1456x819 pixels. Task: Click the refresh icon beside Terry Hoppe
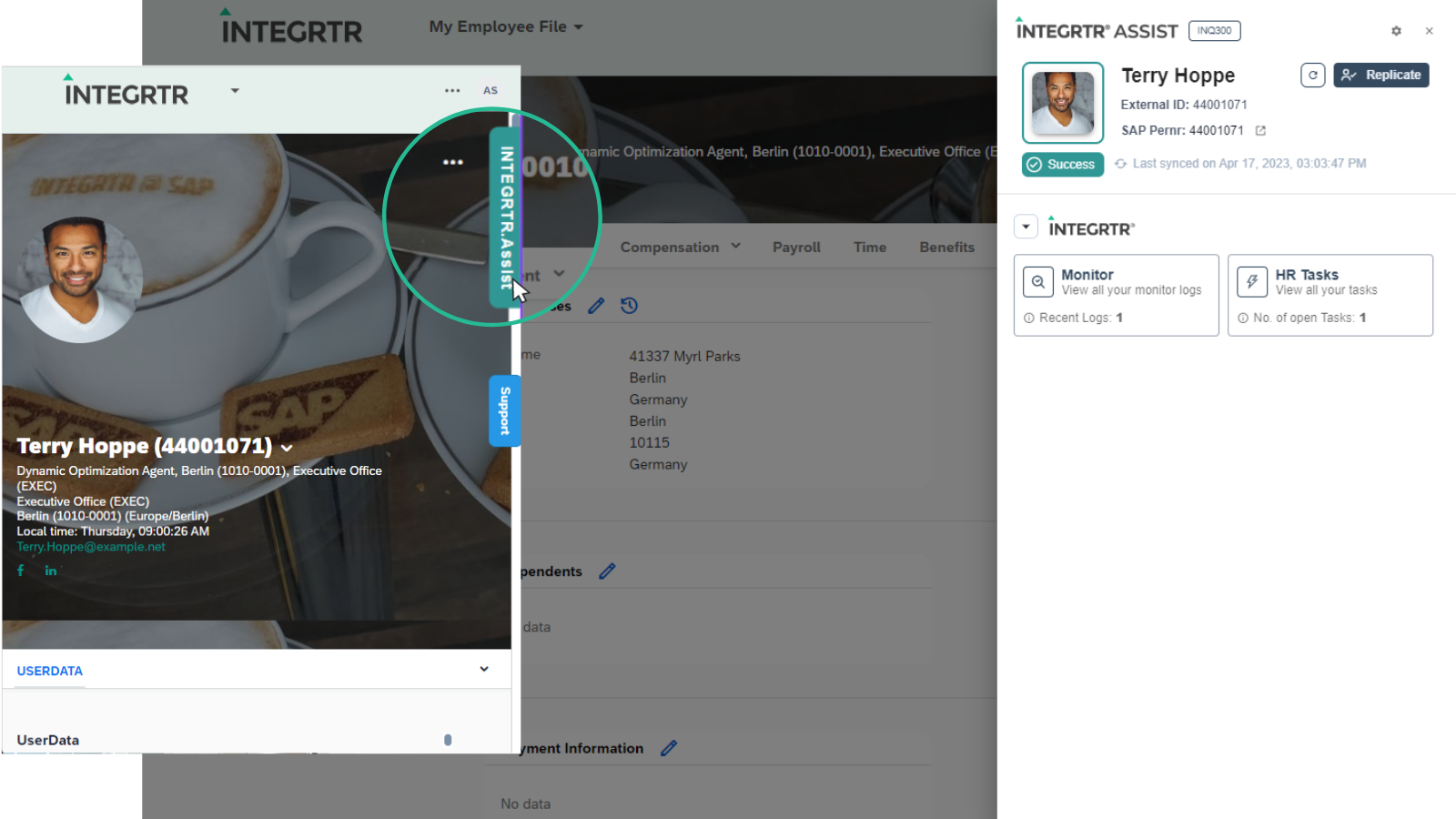coord(1312,75)
